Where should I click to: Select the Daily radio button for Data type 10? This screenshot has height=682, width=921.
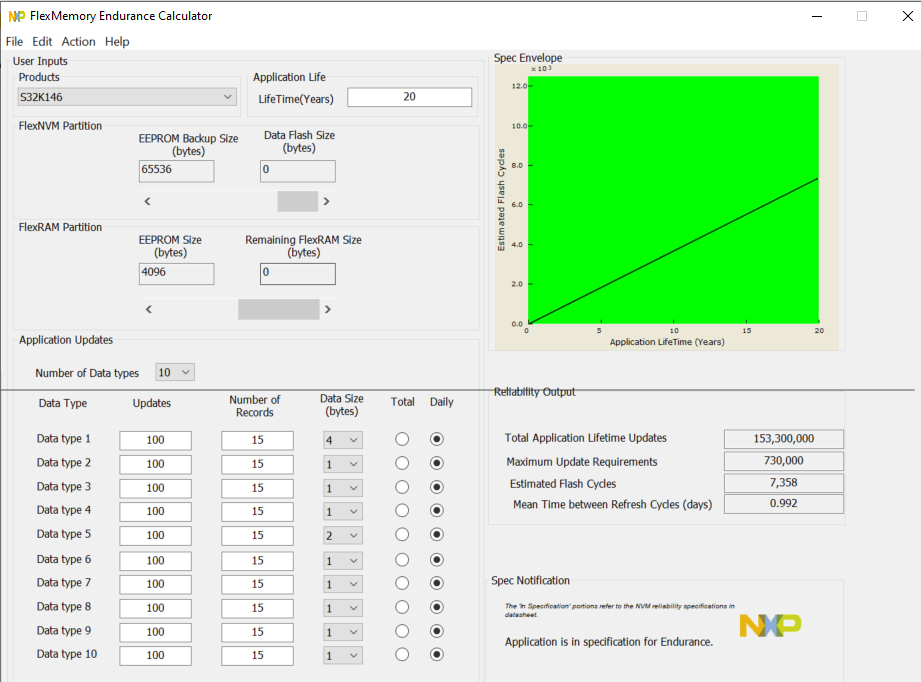[x=436, y=655]
